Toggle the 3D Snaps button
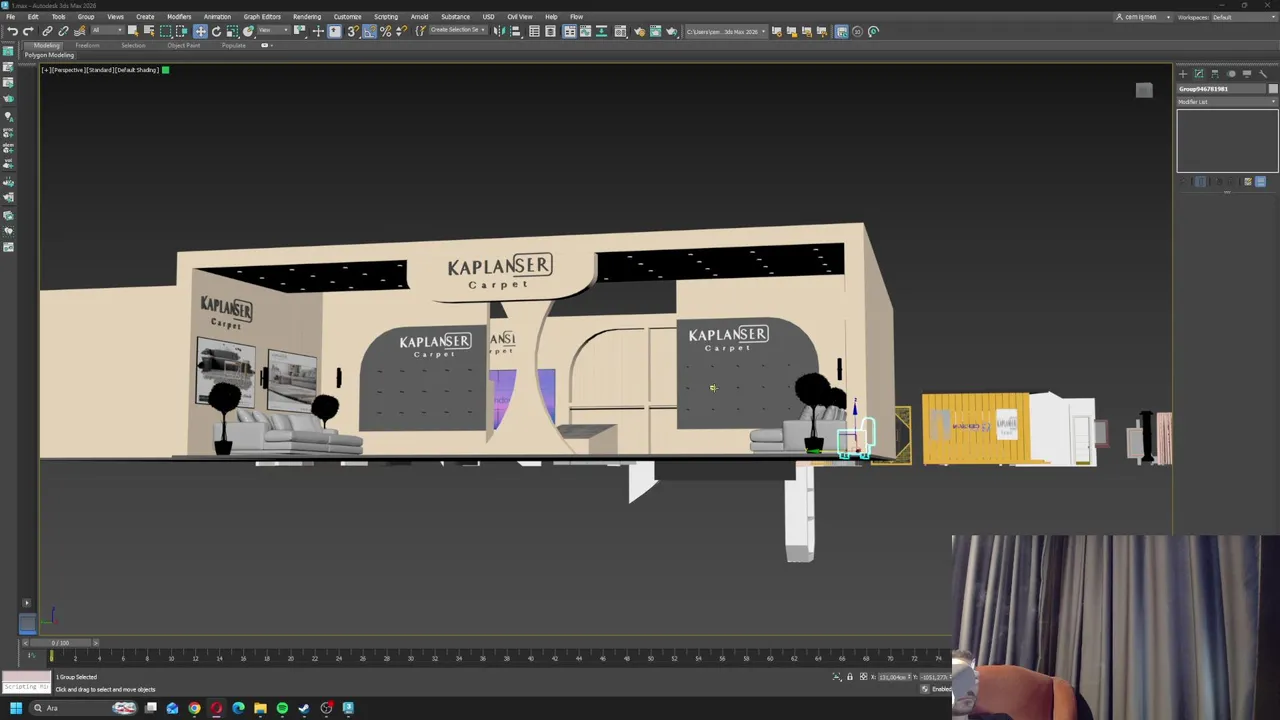Screen dimensions: 1280x720 (x=353, y=31)
